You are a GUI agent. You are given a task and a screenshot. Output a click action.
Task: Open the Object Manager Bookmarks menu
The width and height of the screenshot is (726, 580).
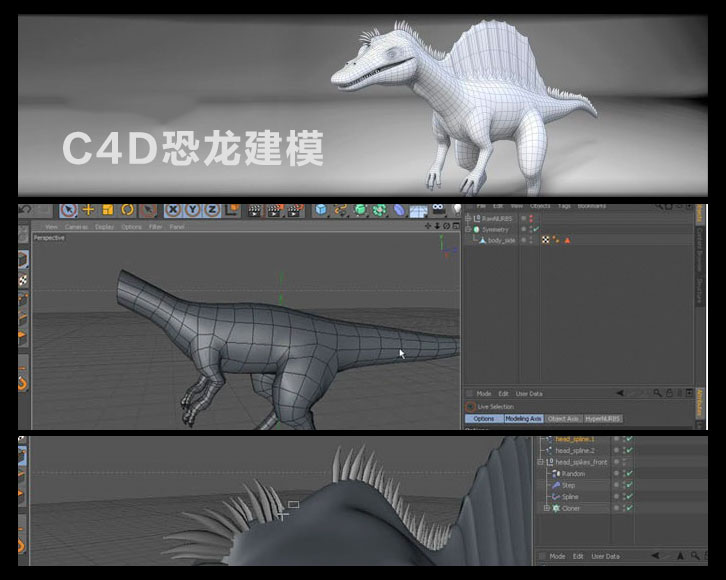[592, 206]
